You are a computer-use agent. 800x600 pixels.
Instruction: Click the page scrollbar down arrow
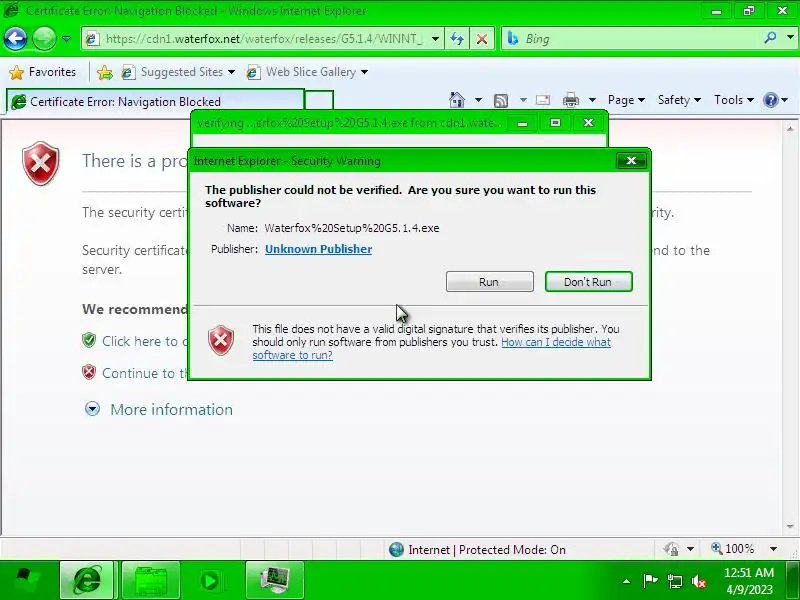pos(790,527)
